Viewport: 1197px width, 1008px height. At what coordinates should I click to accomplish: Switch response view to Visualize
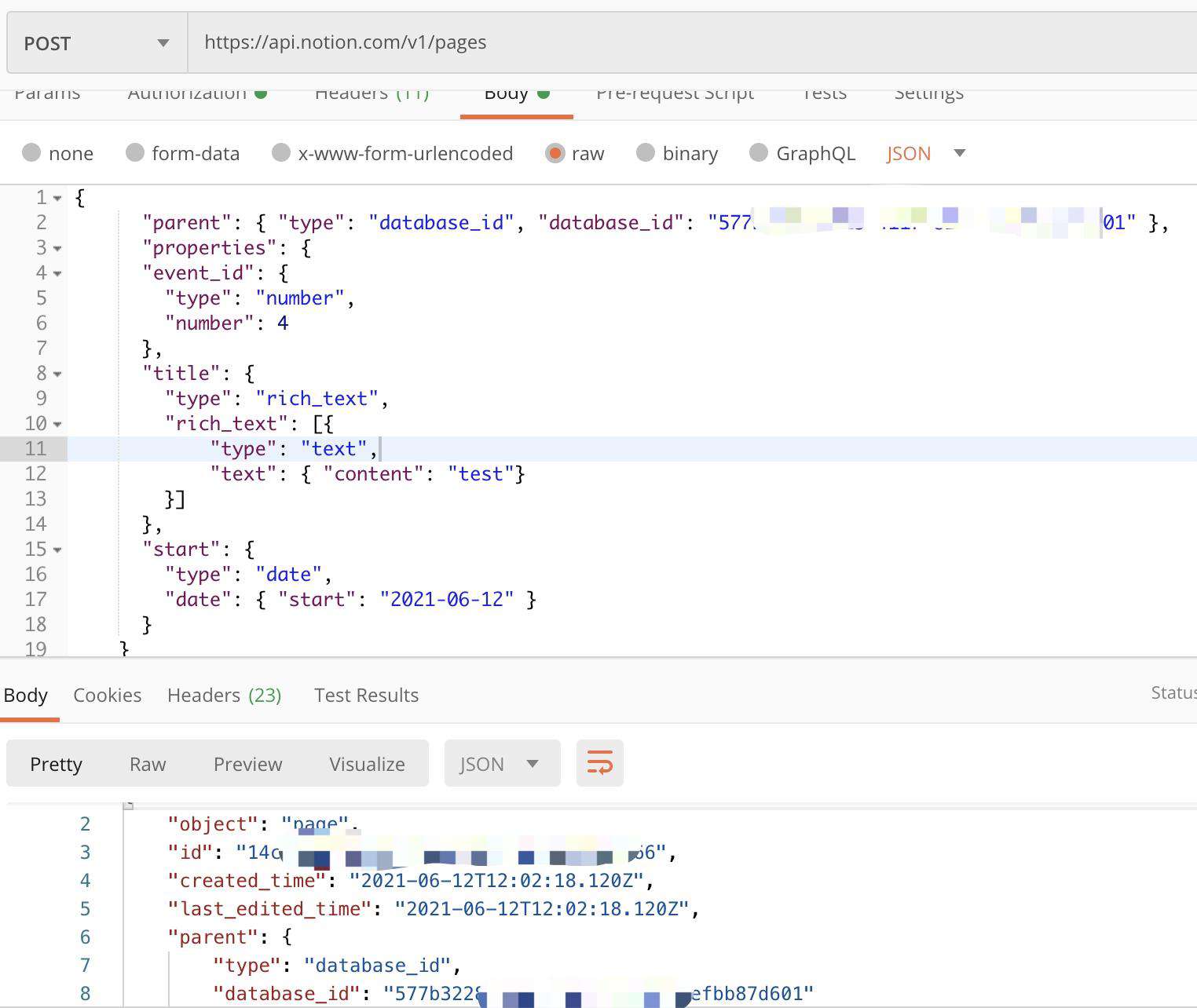pos(367,764)
